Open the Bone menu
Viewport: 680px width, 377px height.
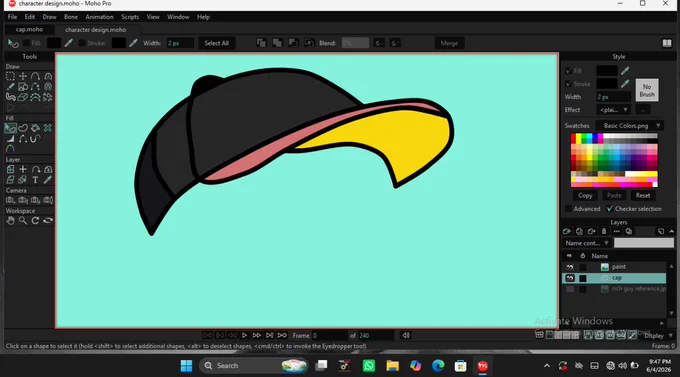point(71,17)
